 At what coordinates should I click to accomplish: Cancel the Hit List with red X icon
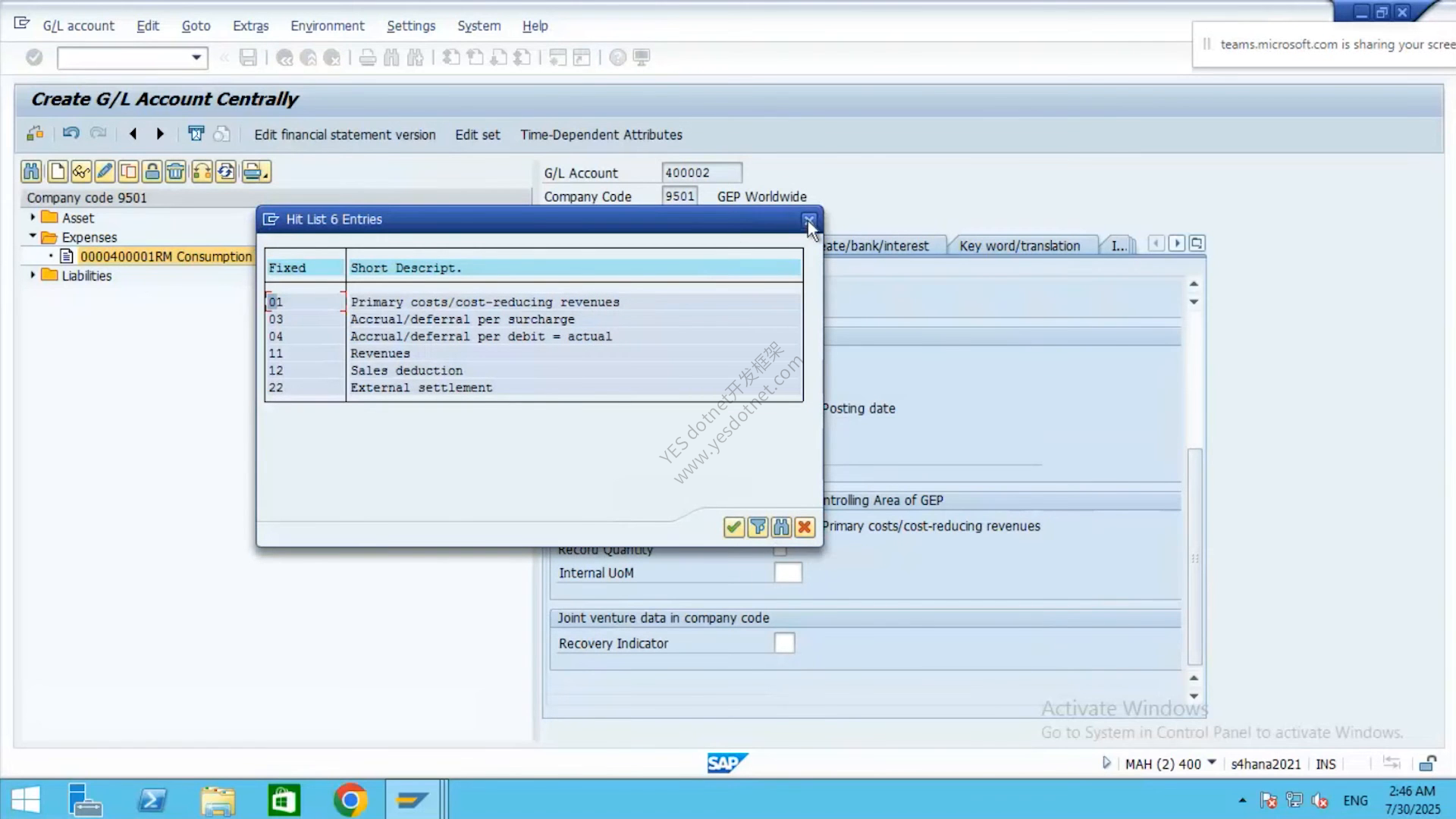805,527
